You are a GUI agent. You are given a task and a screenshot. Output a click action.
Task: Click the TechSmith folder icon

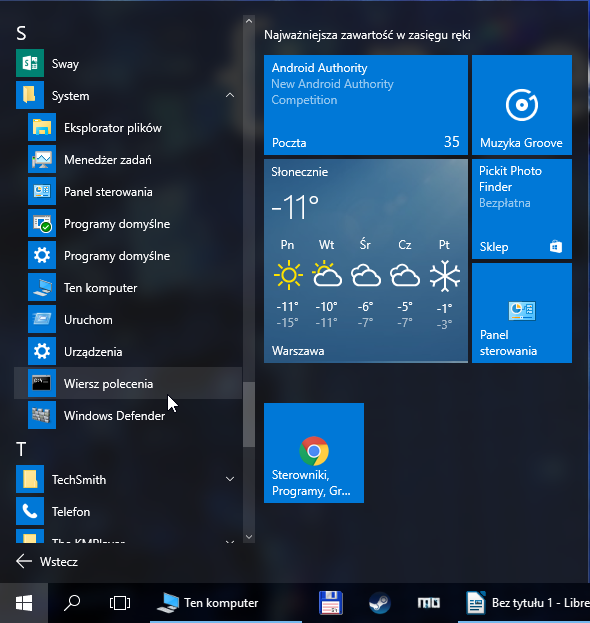pyautogui.click(x=30, y=479)
